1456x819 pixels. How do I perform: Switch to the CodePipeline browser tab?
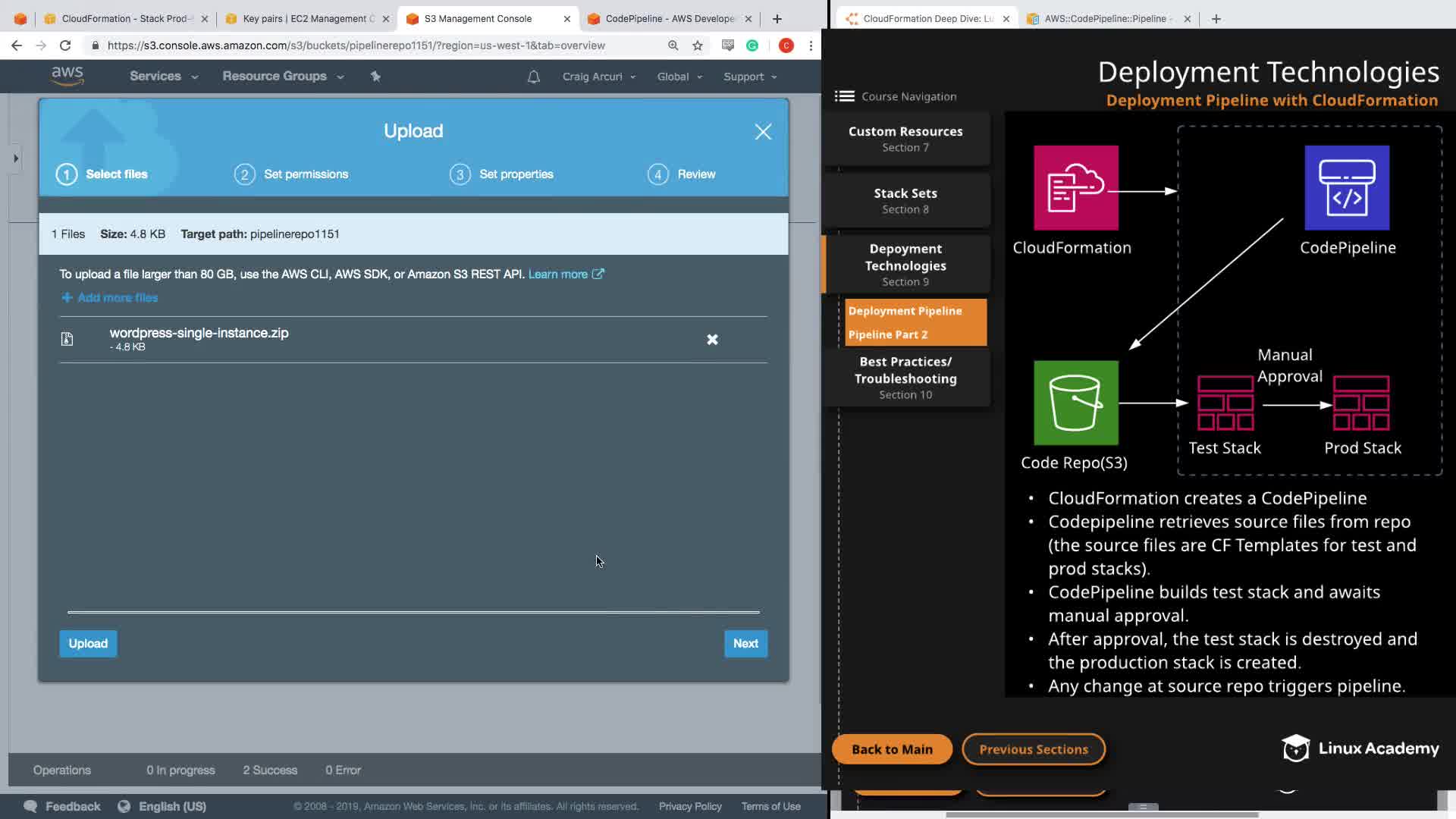coord(669,18)
